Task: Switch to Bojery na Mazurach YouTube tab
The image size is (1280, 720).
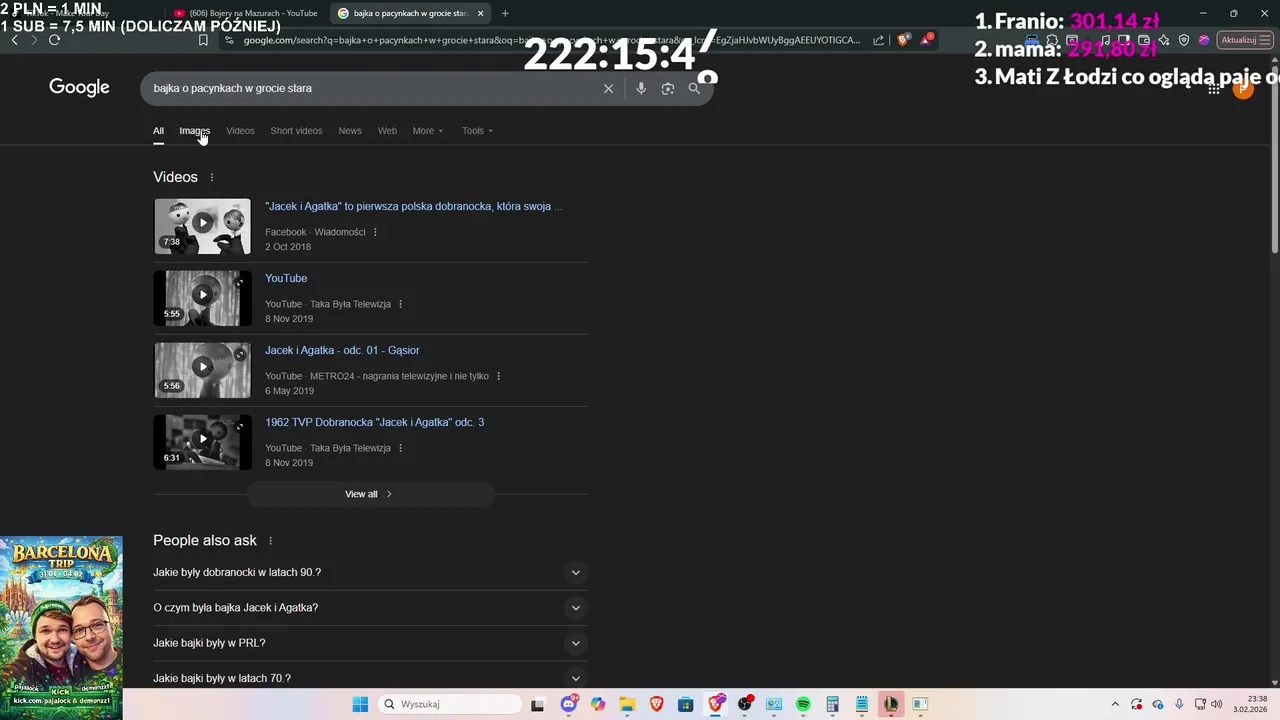Action: (246, 13)
